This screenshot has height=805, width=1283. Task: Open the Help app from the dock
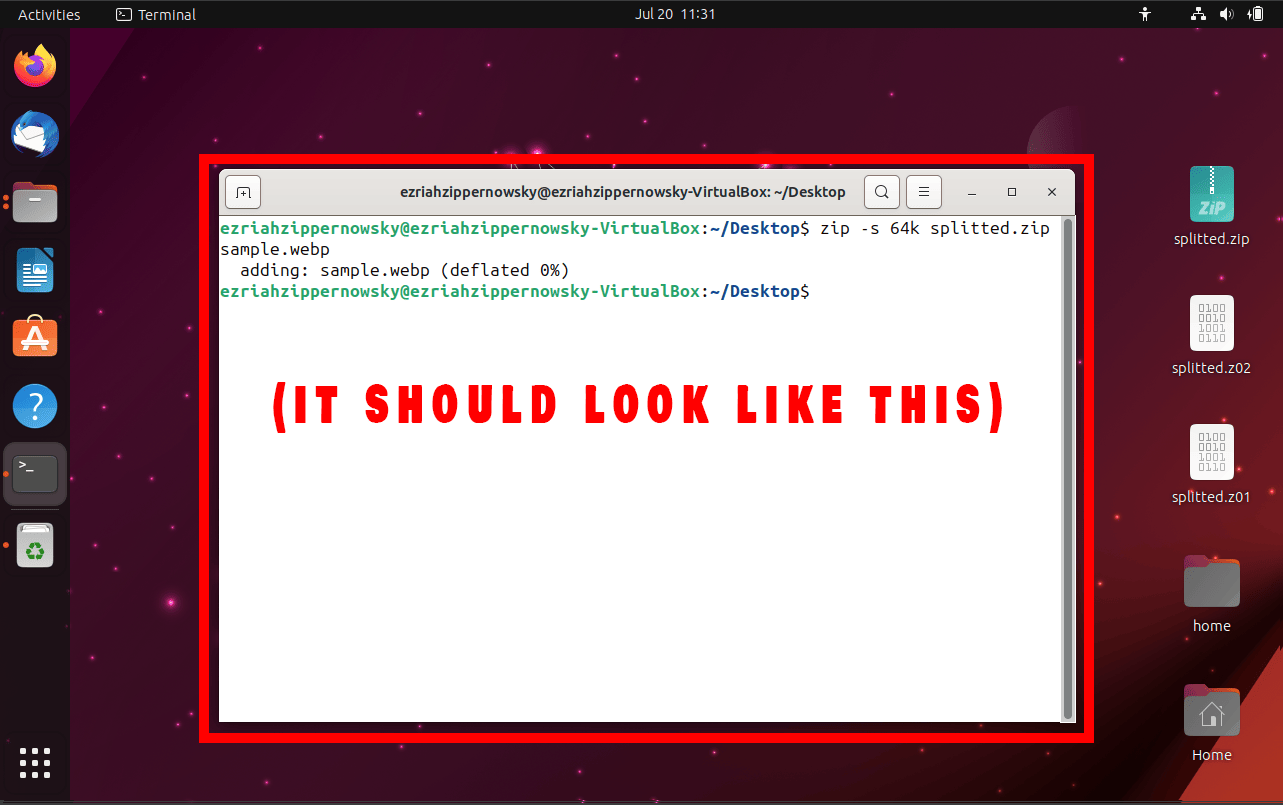pos(35,405)
